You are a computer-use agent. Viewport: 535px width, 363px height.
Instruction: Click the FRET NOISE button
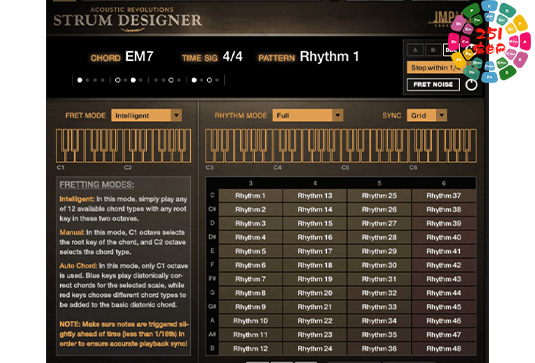click(433, 84)
